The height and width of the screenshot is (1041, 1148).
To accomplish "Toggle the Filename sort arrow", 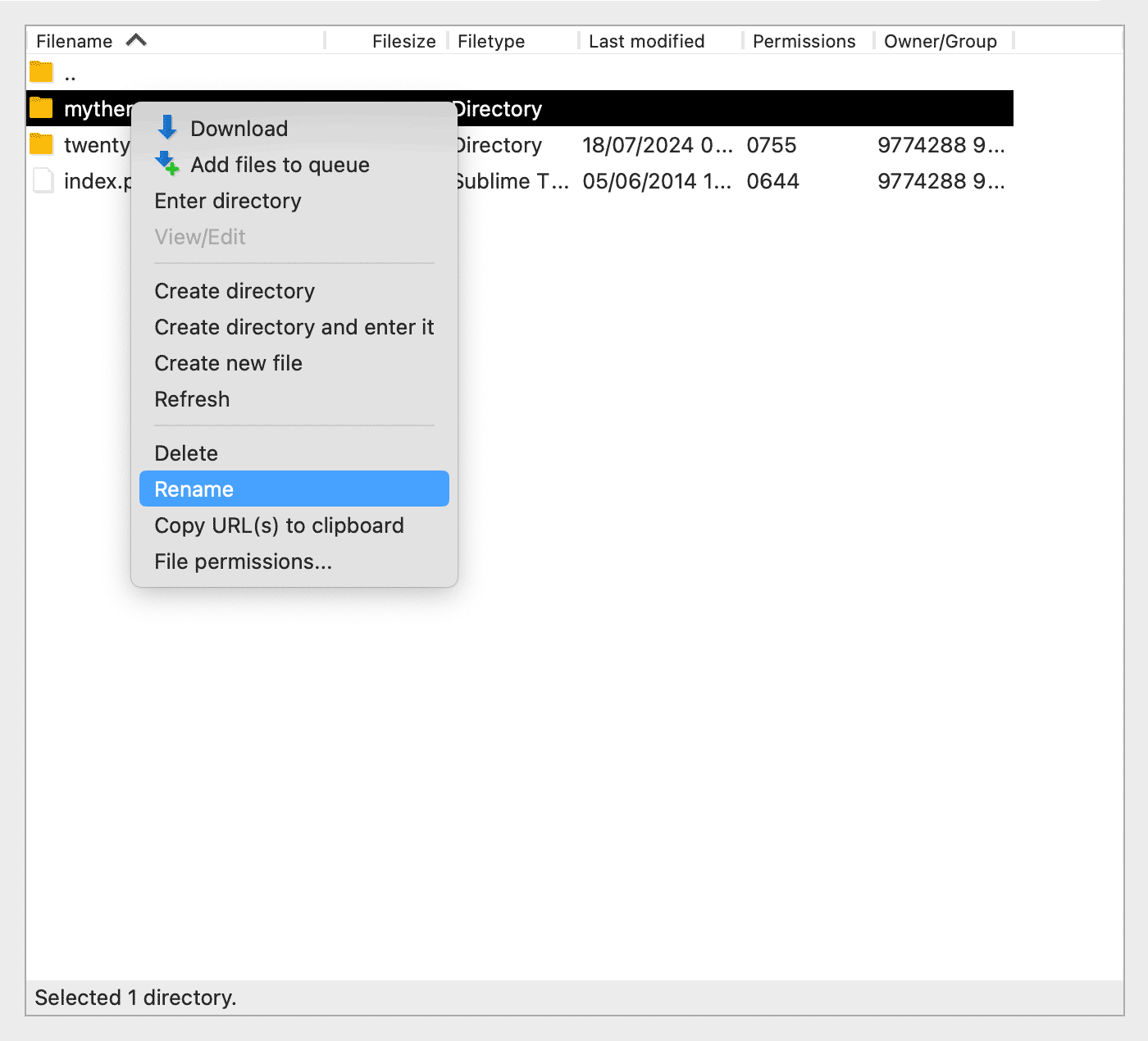I will [136, 40].
